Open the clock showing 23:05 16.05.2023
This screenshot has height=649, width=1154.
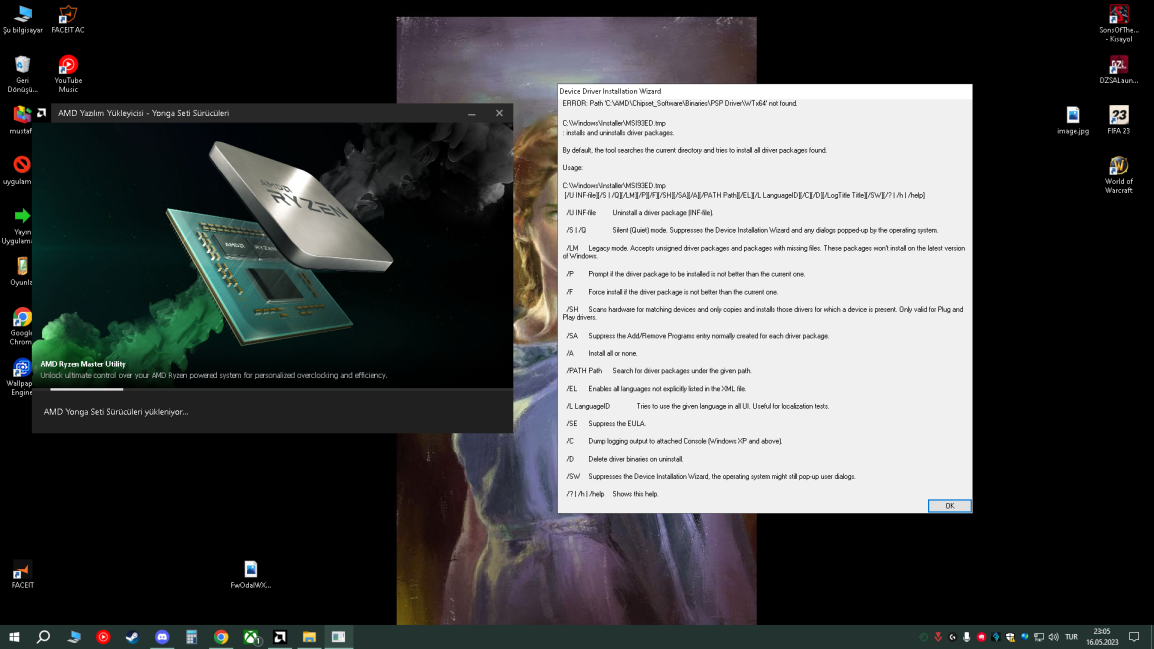point(1102,637)
